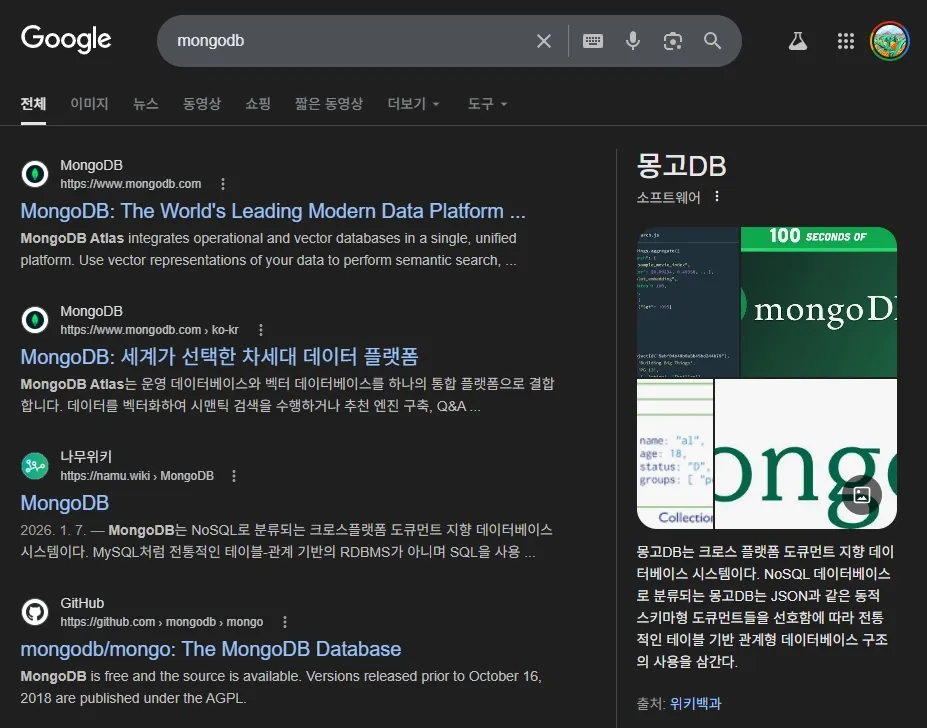Image resolution: width=927 pixels, height=728 pixels.
Task: Clear the search query with X icon
Action: (x=543, y=41)
